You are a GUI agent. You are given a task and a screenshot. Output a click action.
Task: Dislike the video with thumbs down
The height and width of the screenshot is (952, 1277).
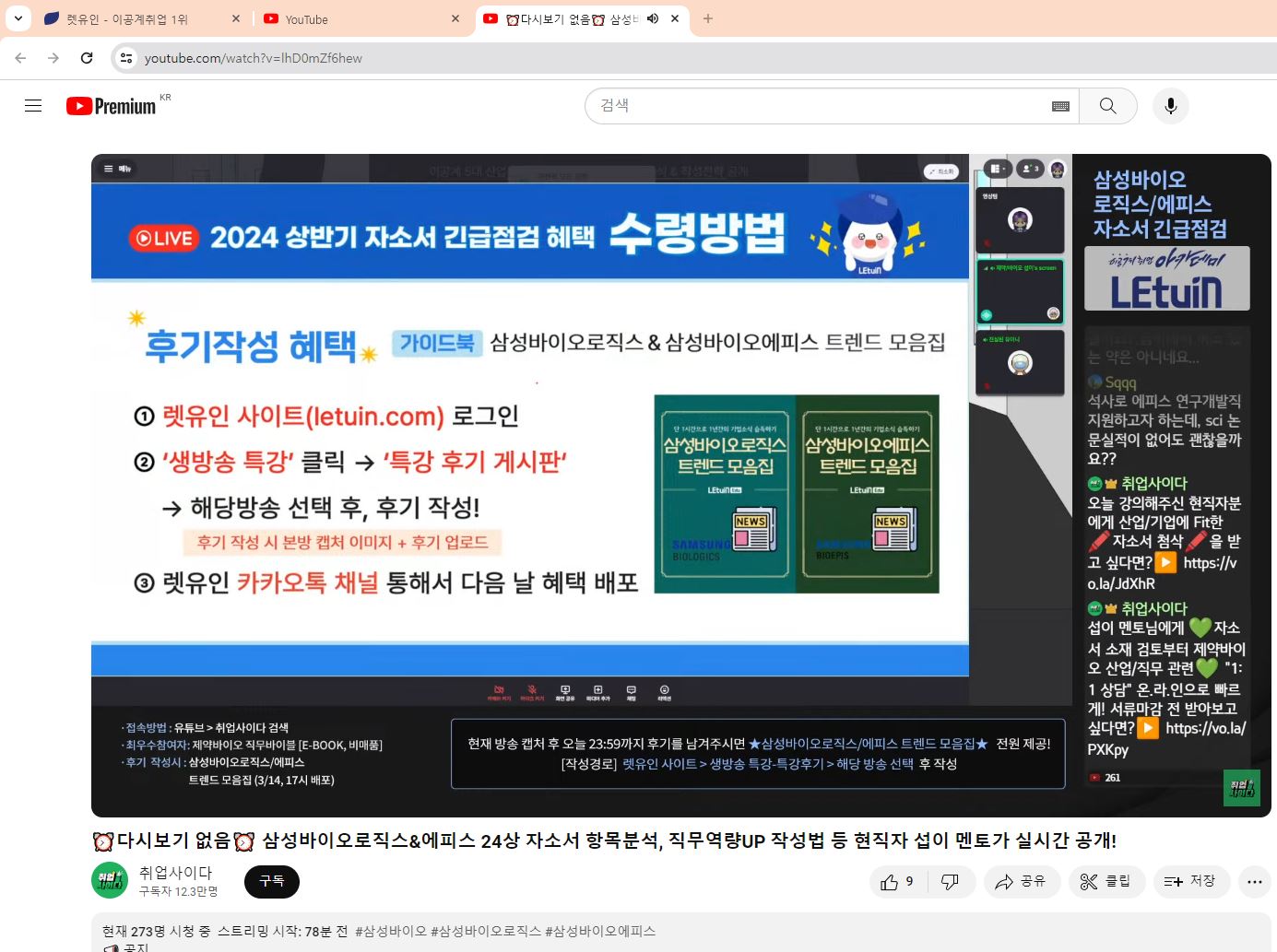click(x=950, y=882)
